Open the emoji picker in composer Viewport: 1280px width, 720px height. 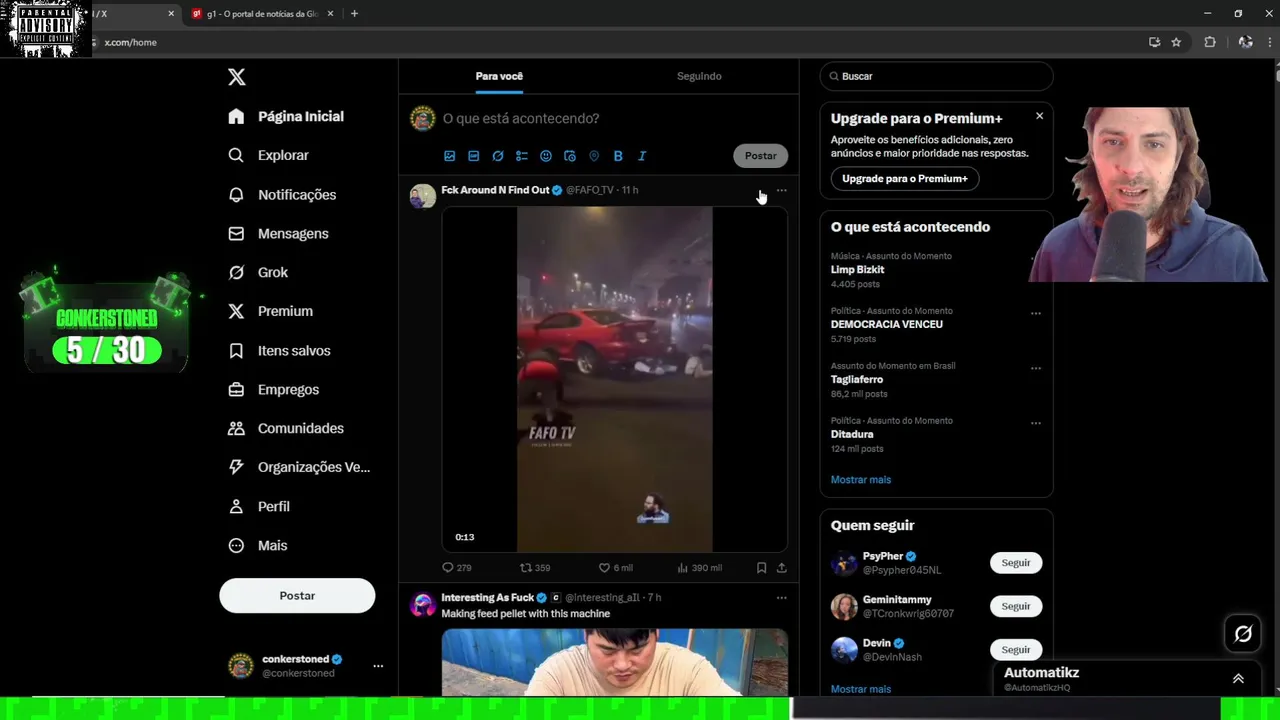coord(546,156)
